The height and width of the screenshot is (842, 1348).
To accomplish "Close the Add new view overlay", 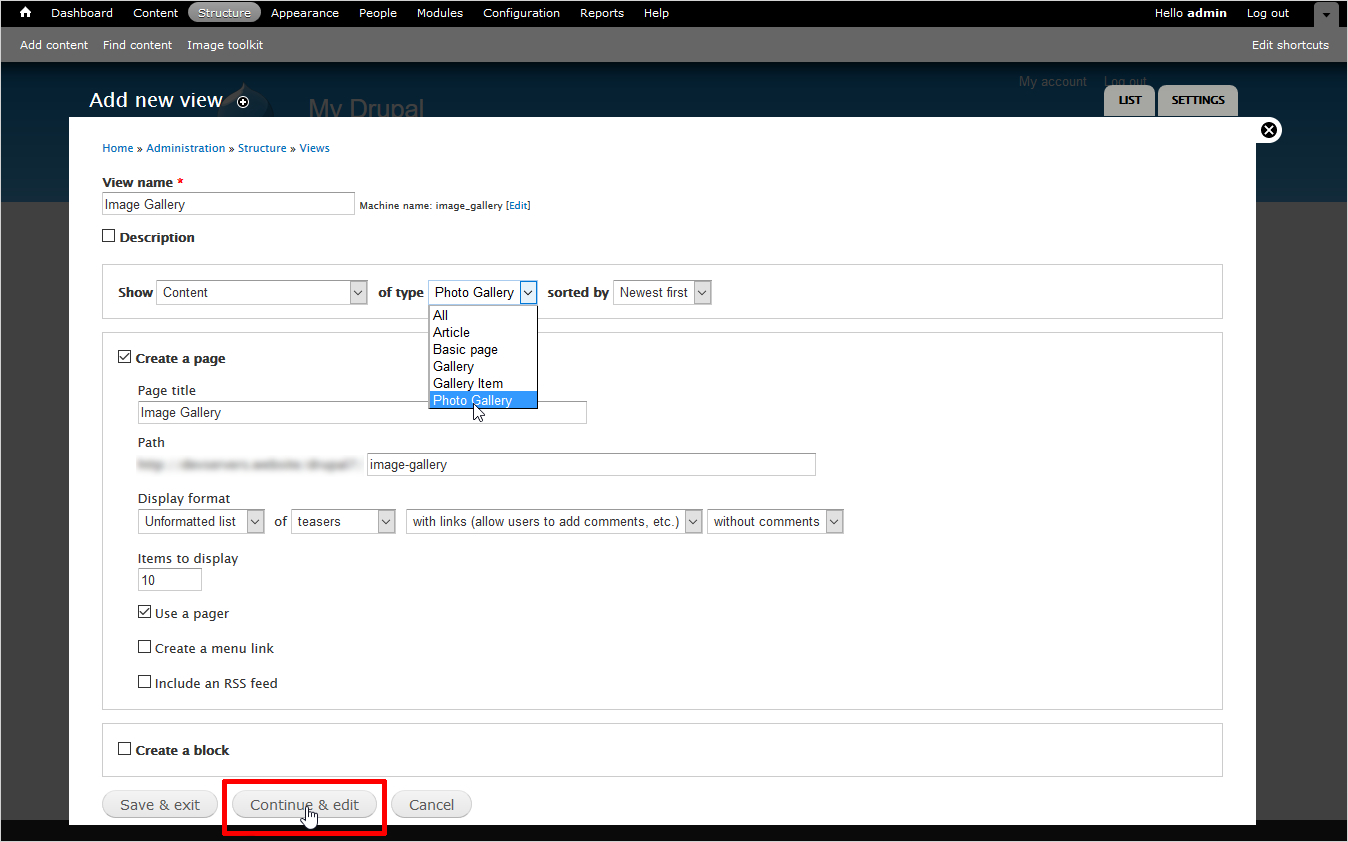I will [1268, 130].
